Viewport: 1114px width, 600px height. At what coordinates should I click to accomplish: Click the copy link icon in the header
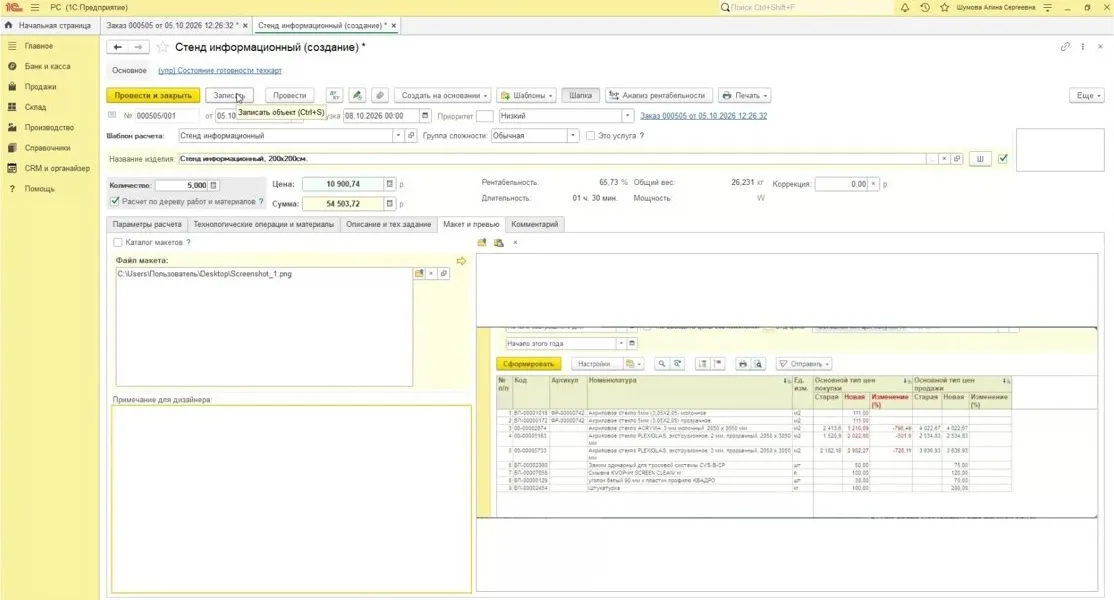(1065, 47)
